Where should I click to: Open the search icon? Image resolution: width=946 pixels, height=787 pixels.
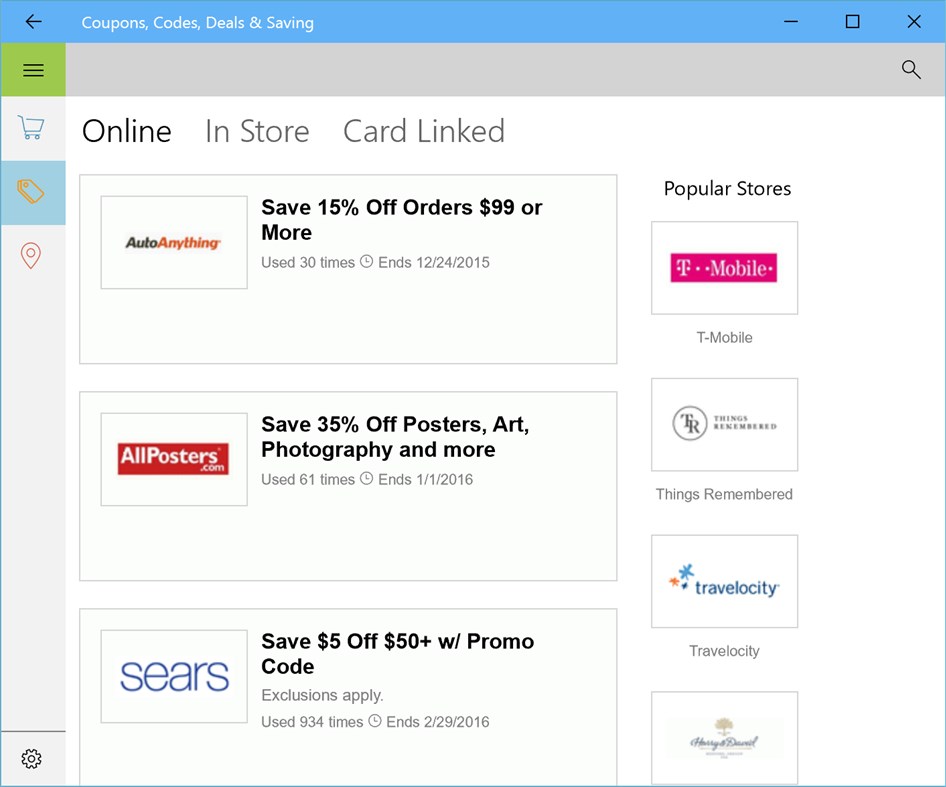click(910, 70)
